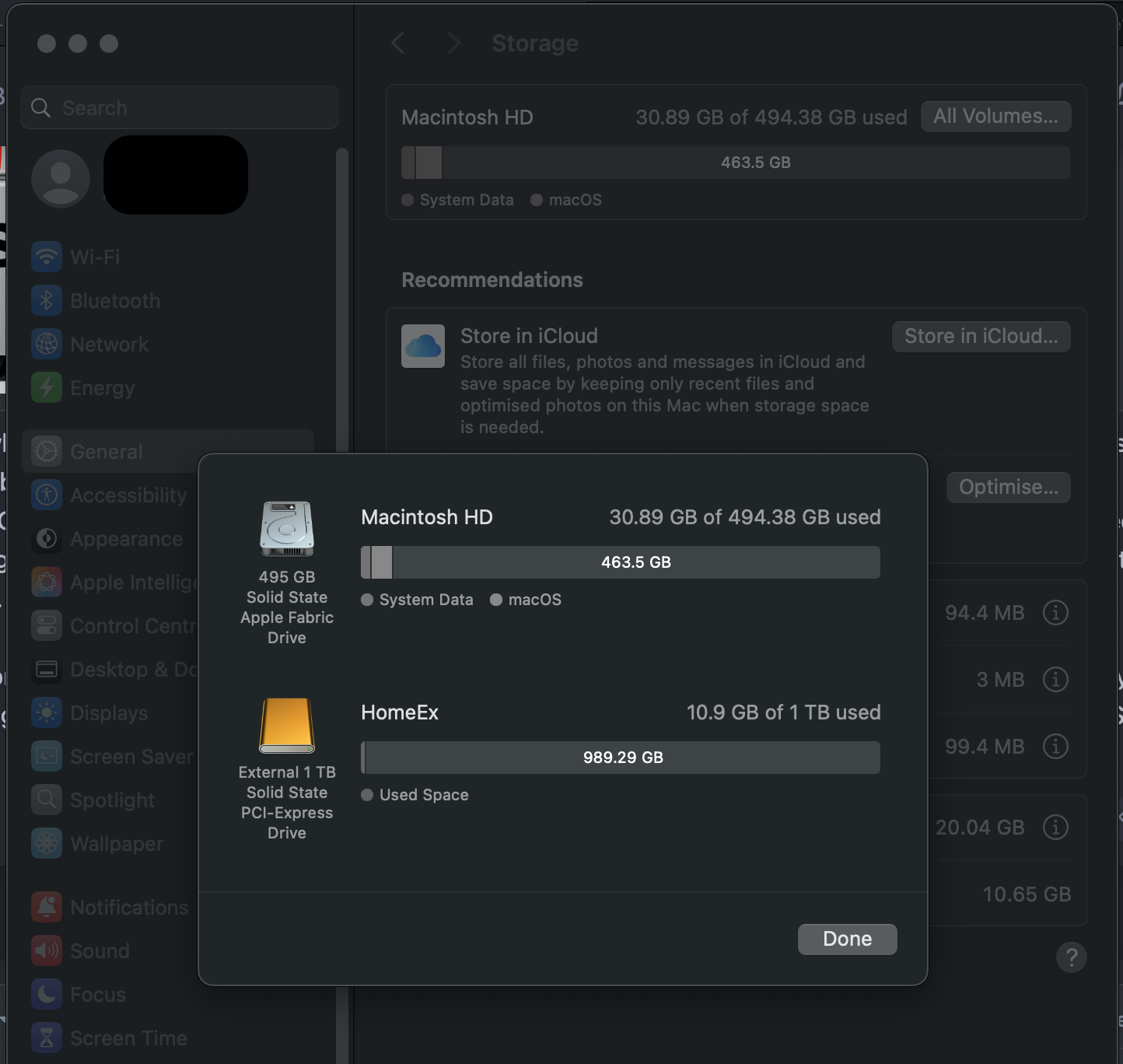Click the "System Data" legend label in dialog
This screenshot has width=1123, height=1064.
pyautogui.click(x=426, y=600)
